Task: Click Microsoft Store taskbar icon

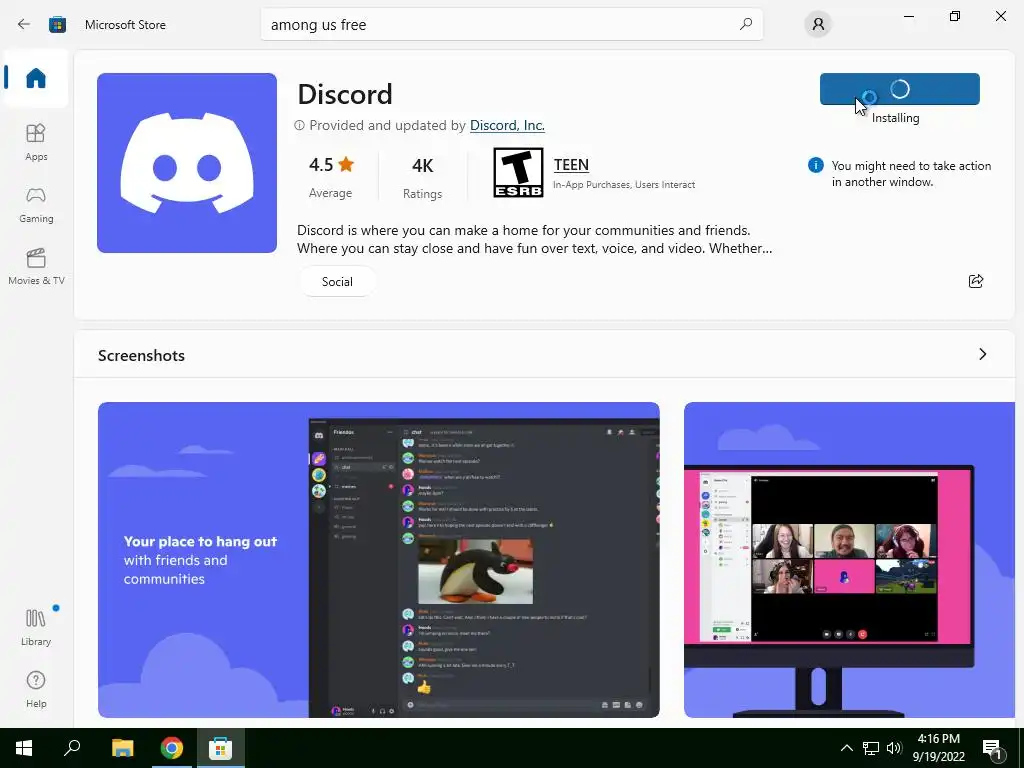Action: [221, 748]
